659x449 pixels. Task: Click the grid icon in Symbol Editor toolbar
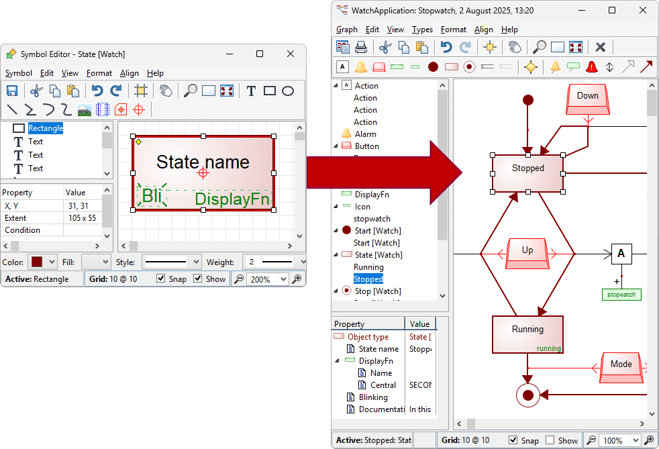click(x=140, y=91)
